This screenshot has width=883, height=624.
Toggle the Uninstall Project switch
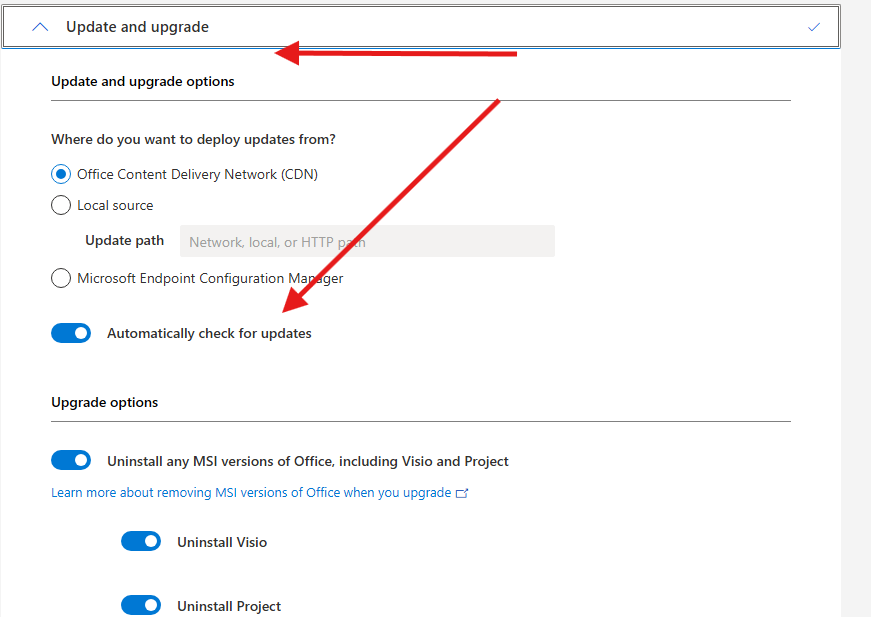[141, 605]
